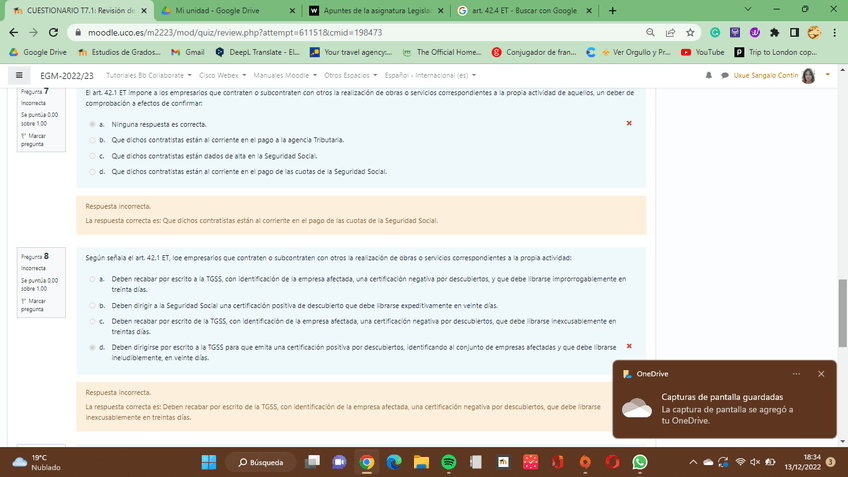This screenshot has height=477, width=848.
Task: Open OneDrive notification options ellipsis
Action: [x=796, y=374]
